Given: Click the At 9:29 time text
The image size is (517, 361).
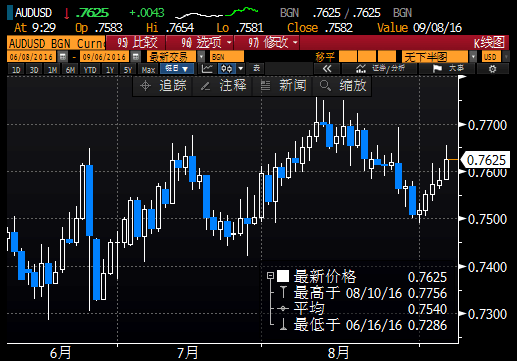Looking at the screenshot, I should coord(35,28).
